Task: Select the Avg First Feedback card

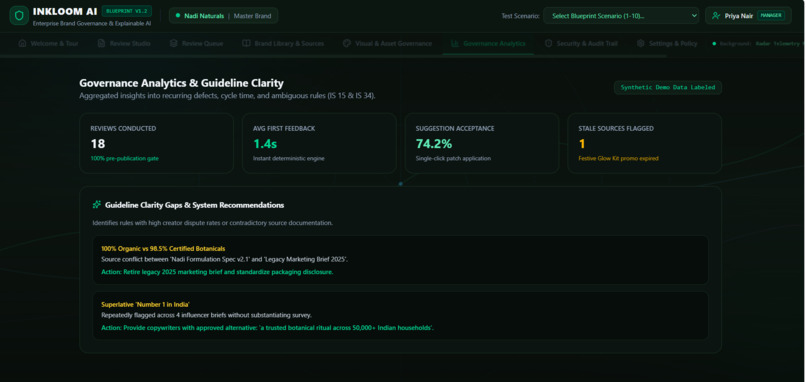Action: [x=319, y=143]
